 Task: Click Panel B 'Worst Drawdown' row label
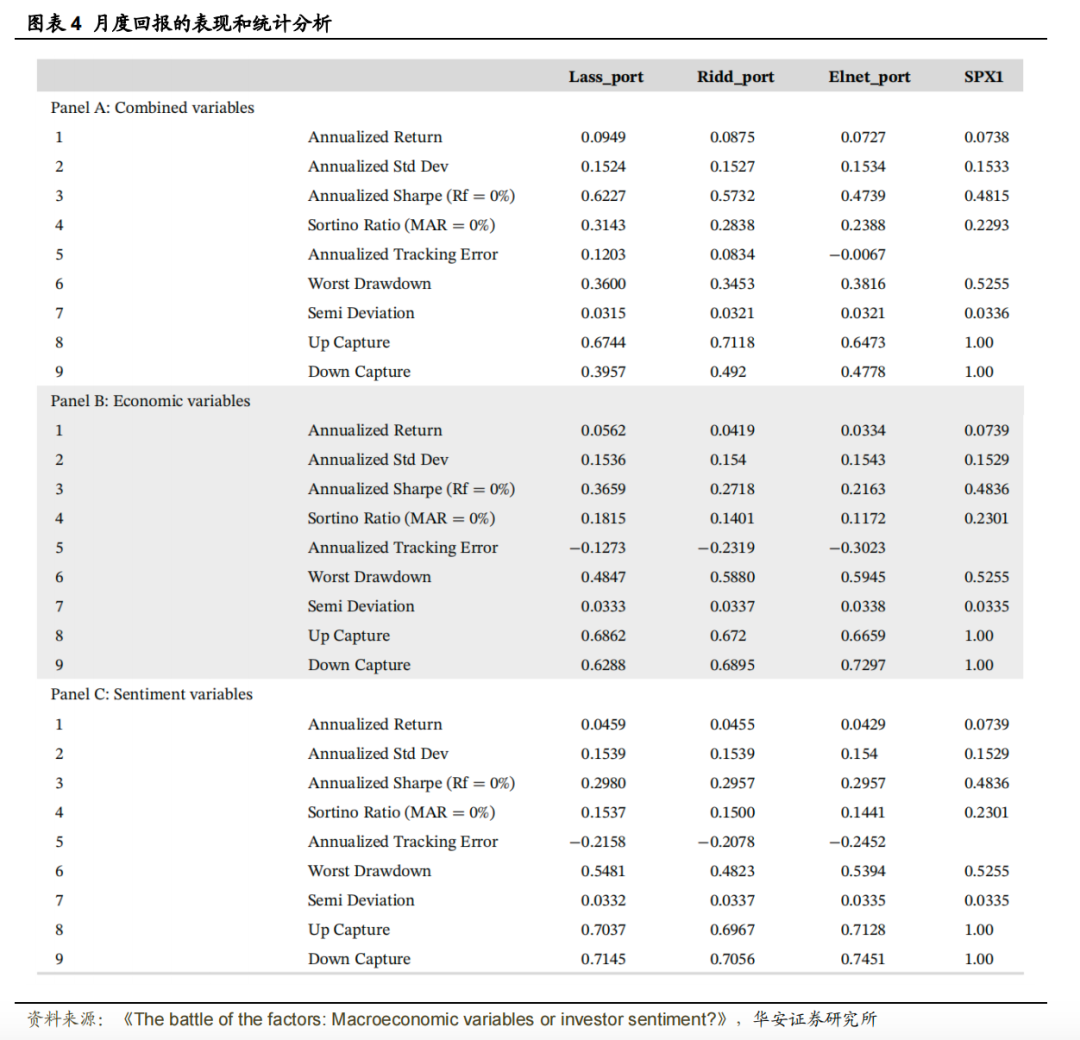coord(369,577)
